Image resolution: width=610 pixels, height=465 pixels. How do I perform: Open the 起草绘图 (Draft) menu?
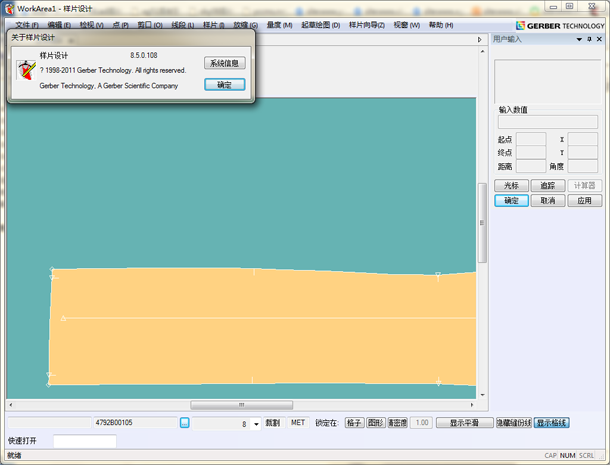321,25
